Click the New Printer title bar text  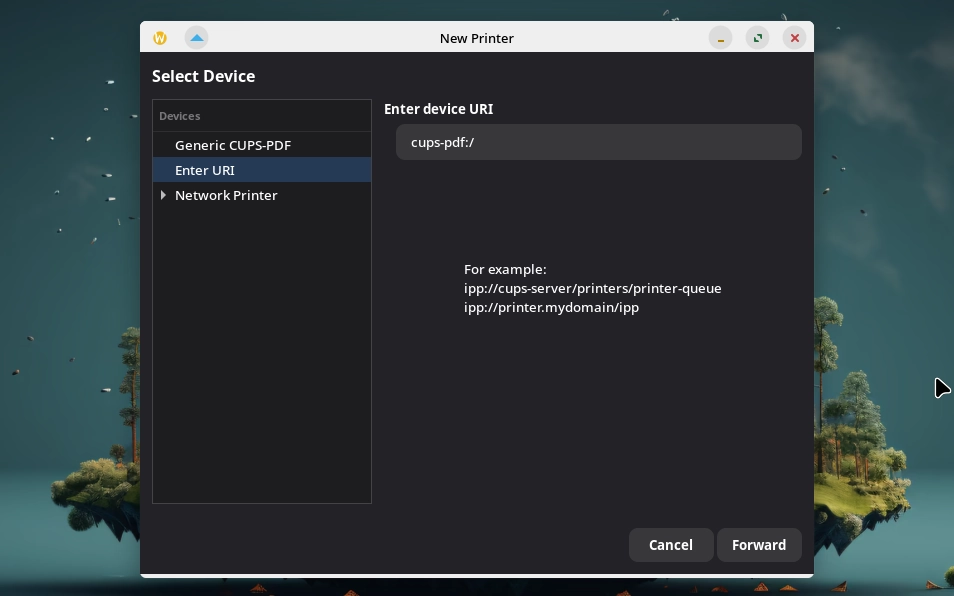477,38
